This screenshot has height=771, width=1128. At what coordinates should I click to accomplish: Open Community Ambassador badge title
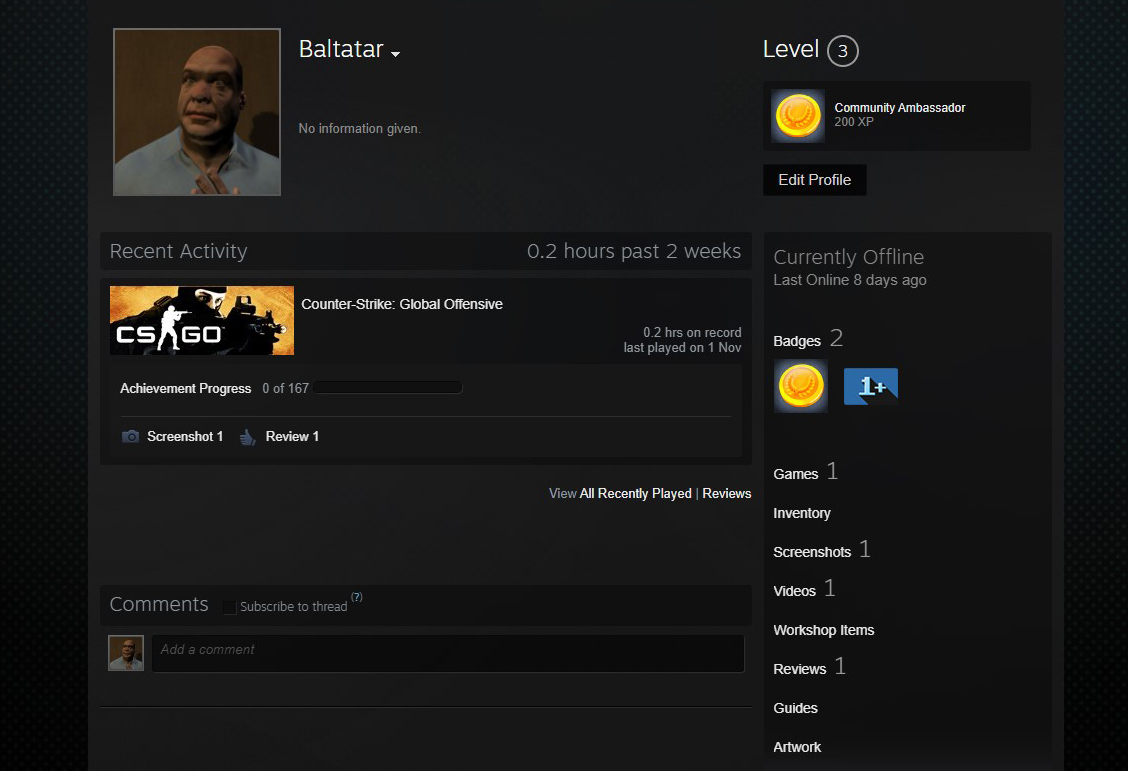coord(899,108)
